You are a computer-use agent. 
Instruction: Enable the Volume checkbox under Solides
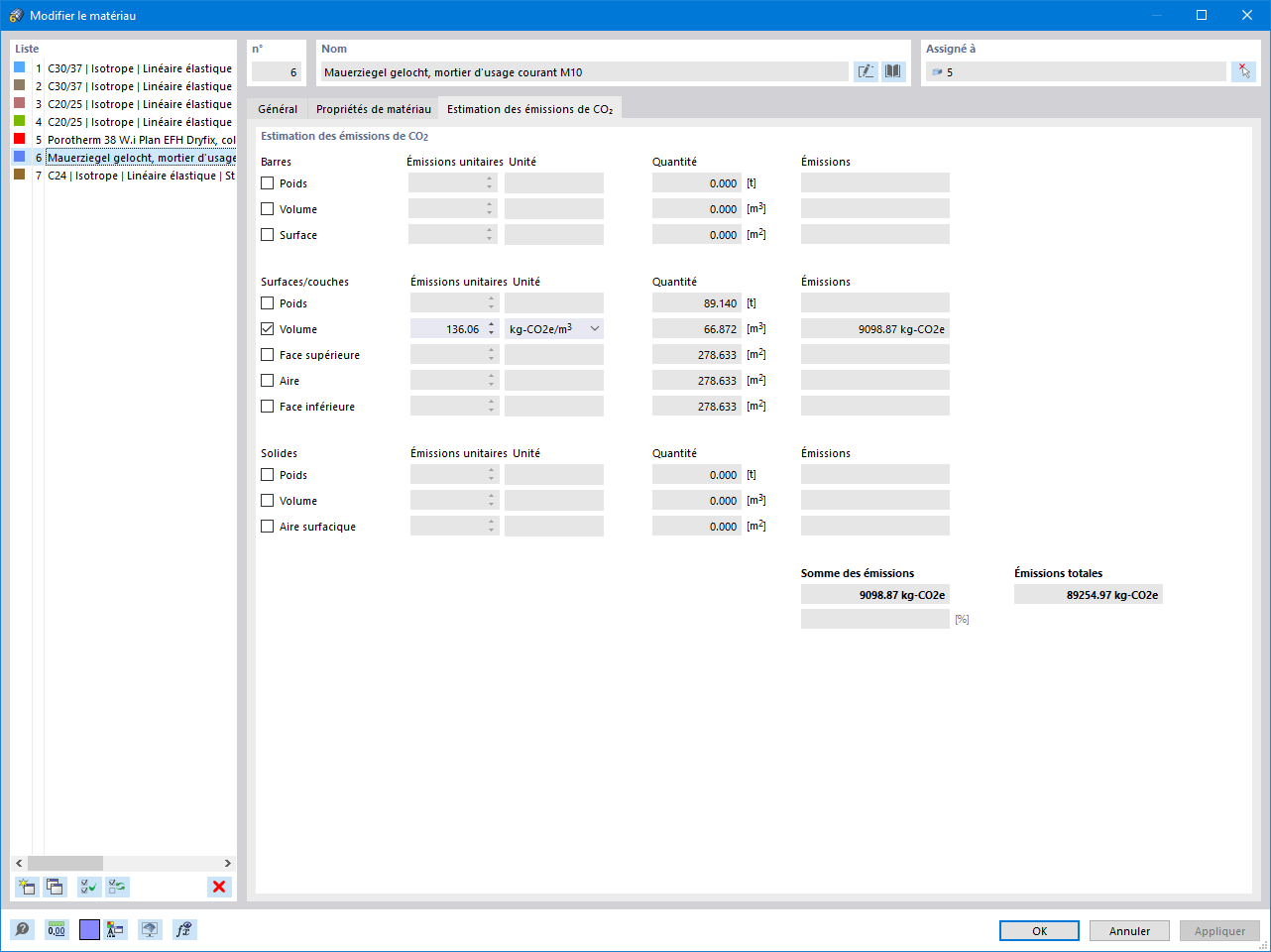point(268,501)
